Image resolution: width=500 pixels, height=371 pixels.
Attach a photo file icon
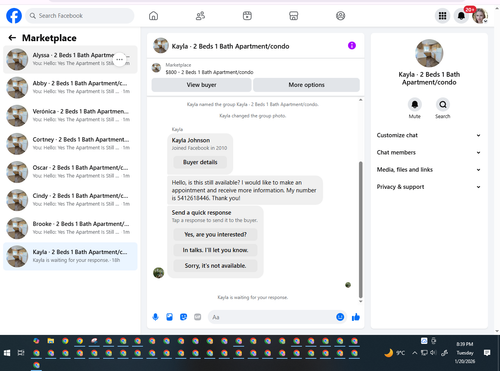coord(169,317)
